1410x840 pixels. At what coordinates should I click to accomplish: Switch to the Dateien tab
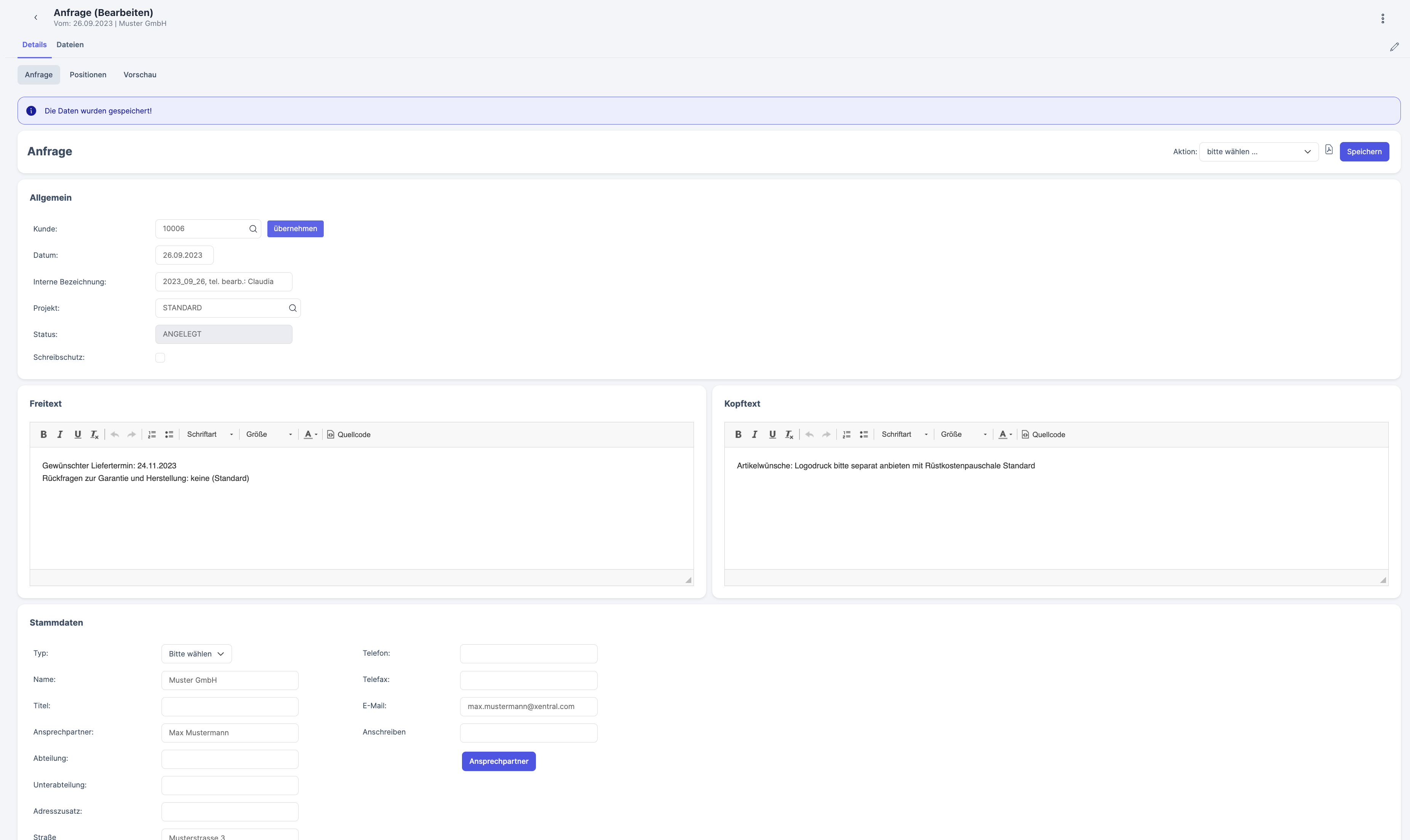coord(70,45)
